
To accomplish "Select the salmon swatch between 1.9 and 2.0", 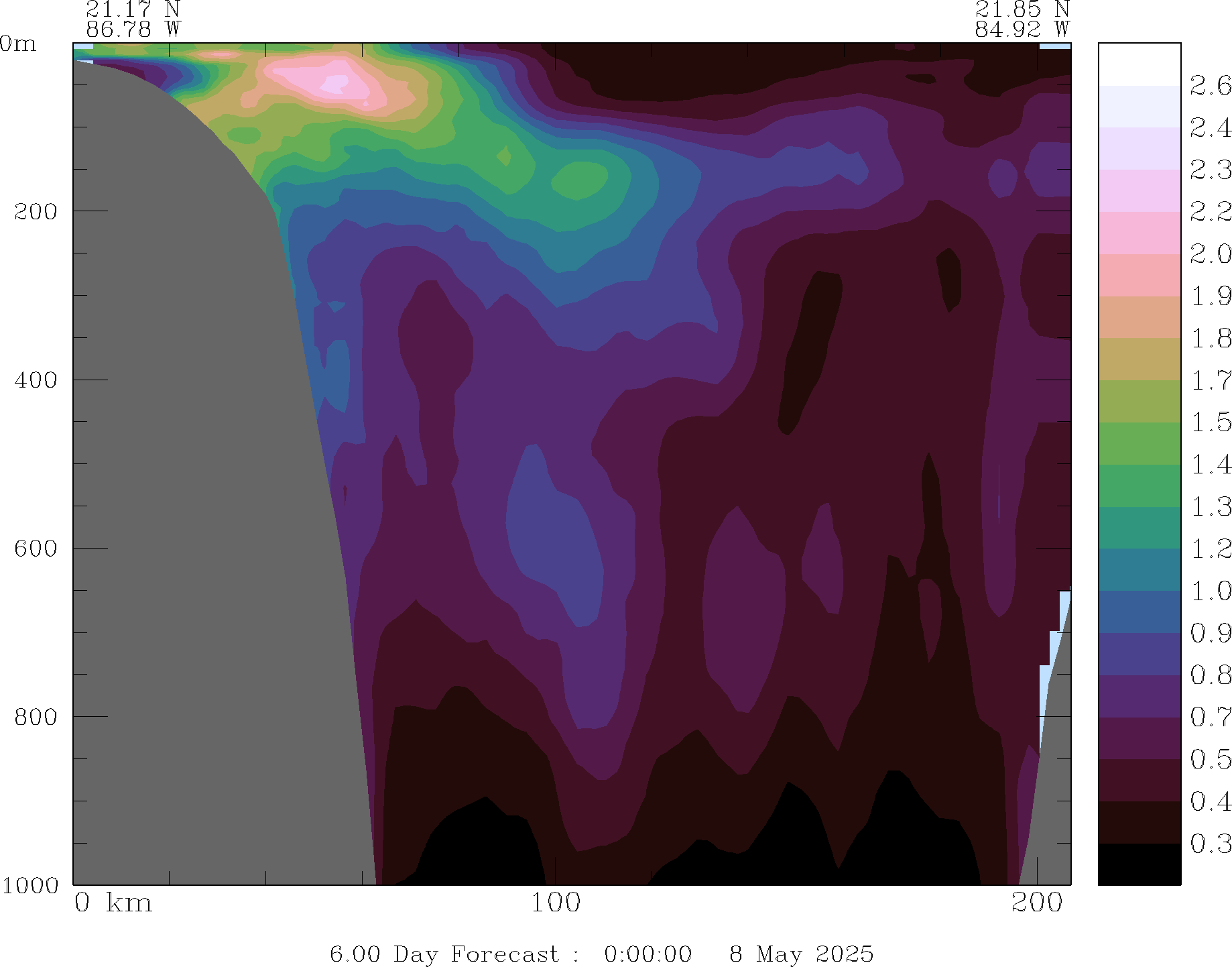I will point(1139,275).
